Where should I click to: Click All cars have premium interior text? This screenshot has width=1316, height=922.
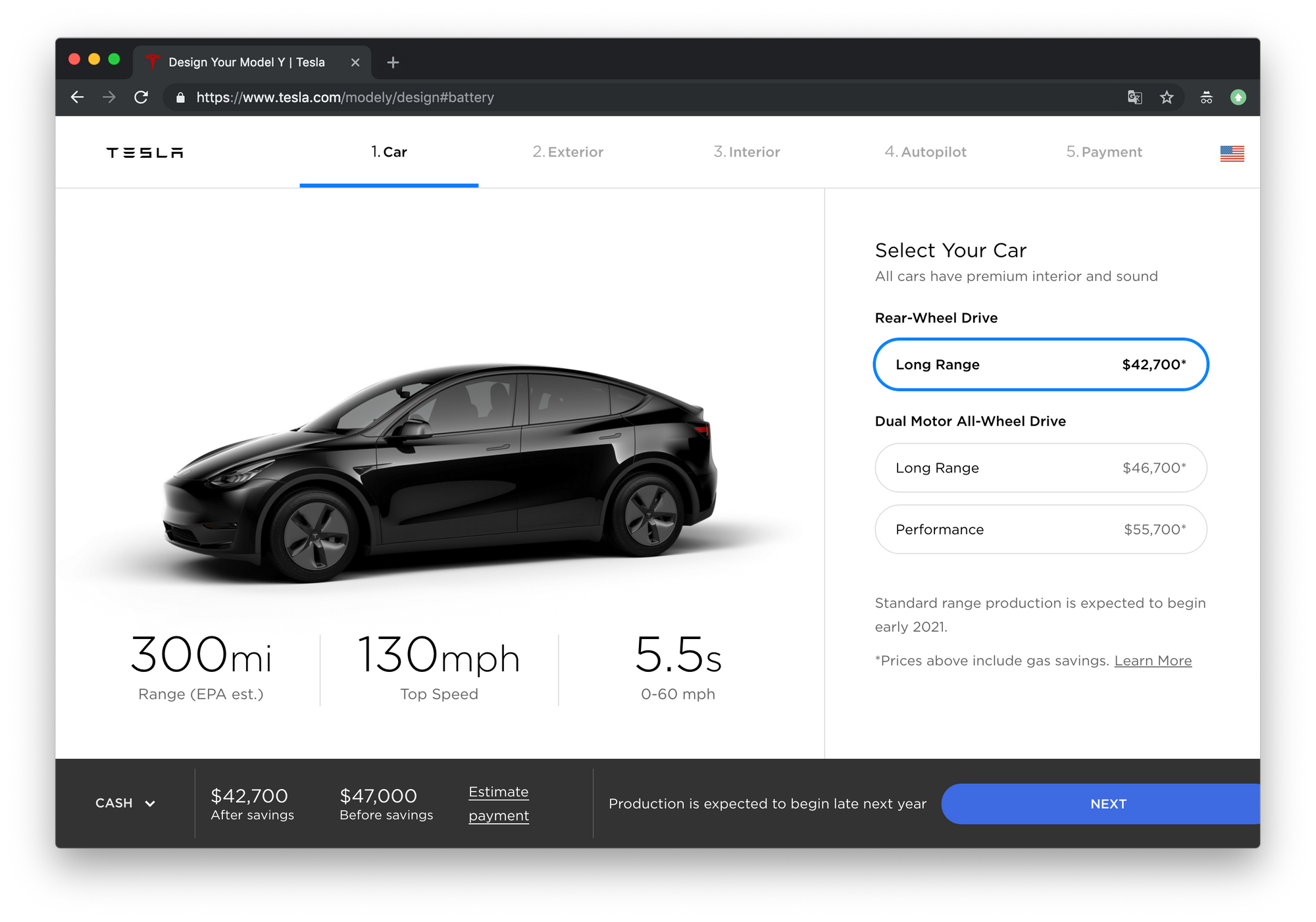click(x=1017, y=276)
